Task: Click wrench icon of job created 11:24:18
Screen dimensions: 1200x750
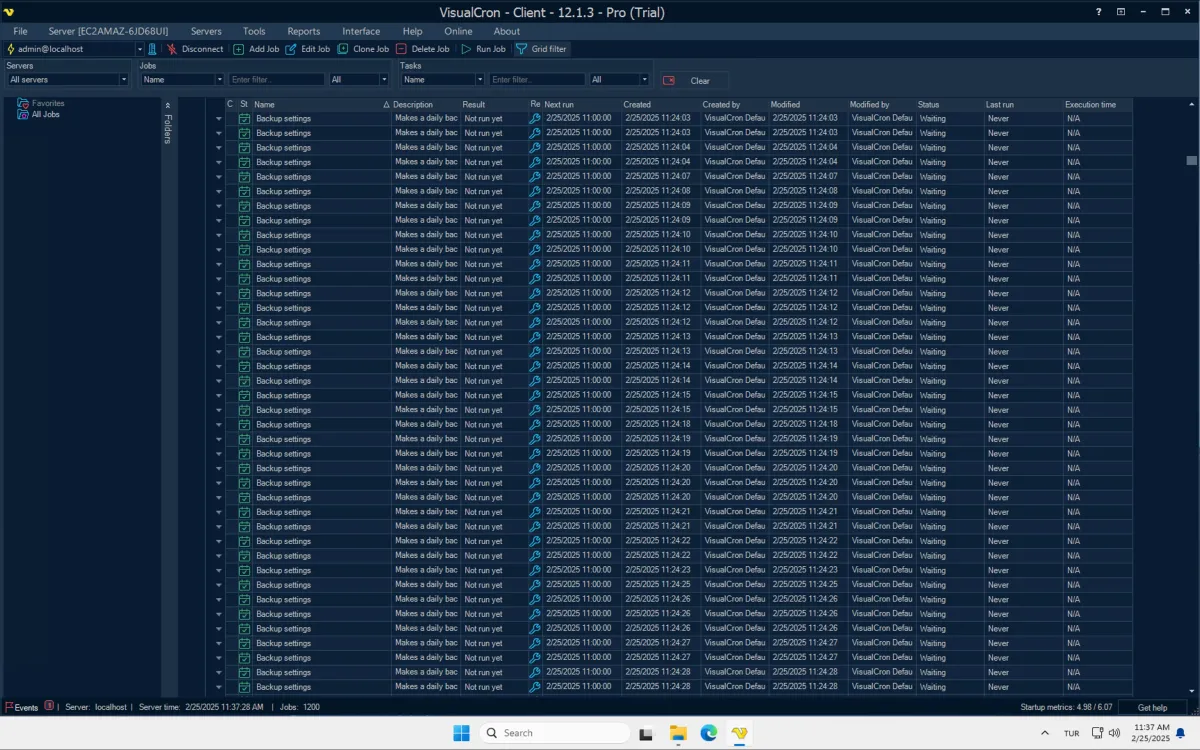Action: point(535,424)
